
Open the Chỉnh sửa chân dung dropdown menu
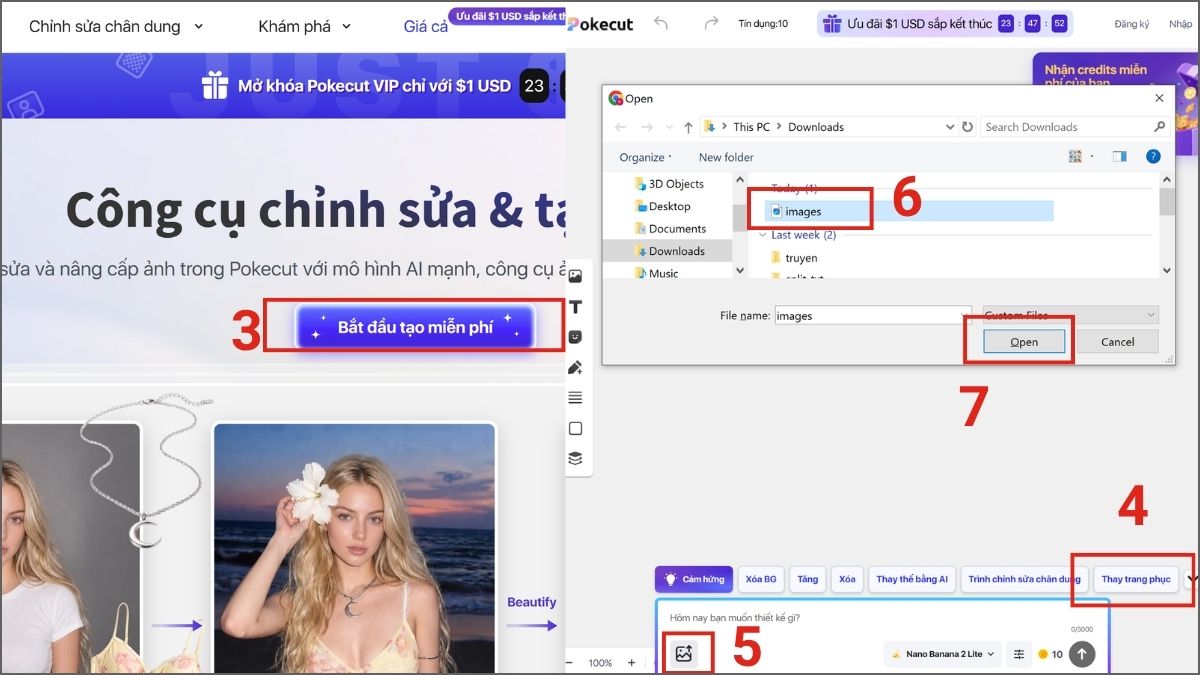[x=116, y=26]
